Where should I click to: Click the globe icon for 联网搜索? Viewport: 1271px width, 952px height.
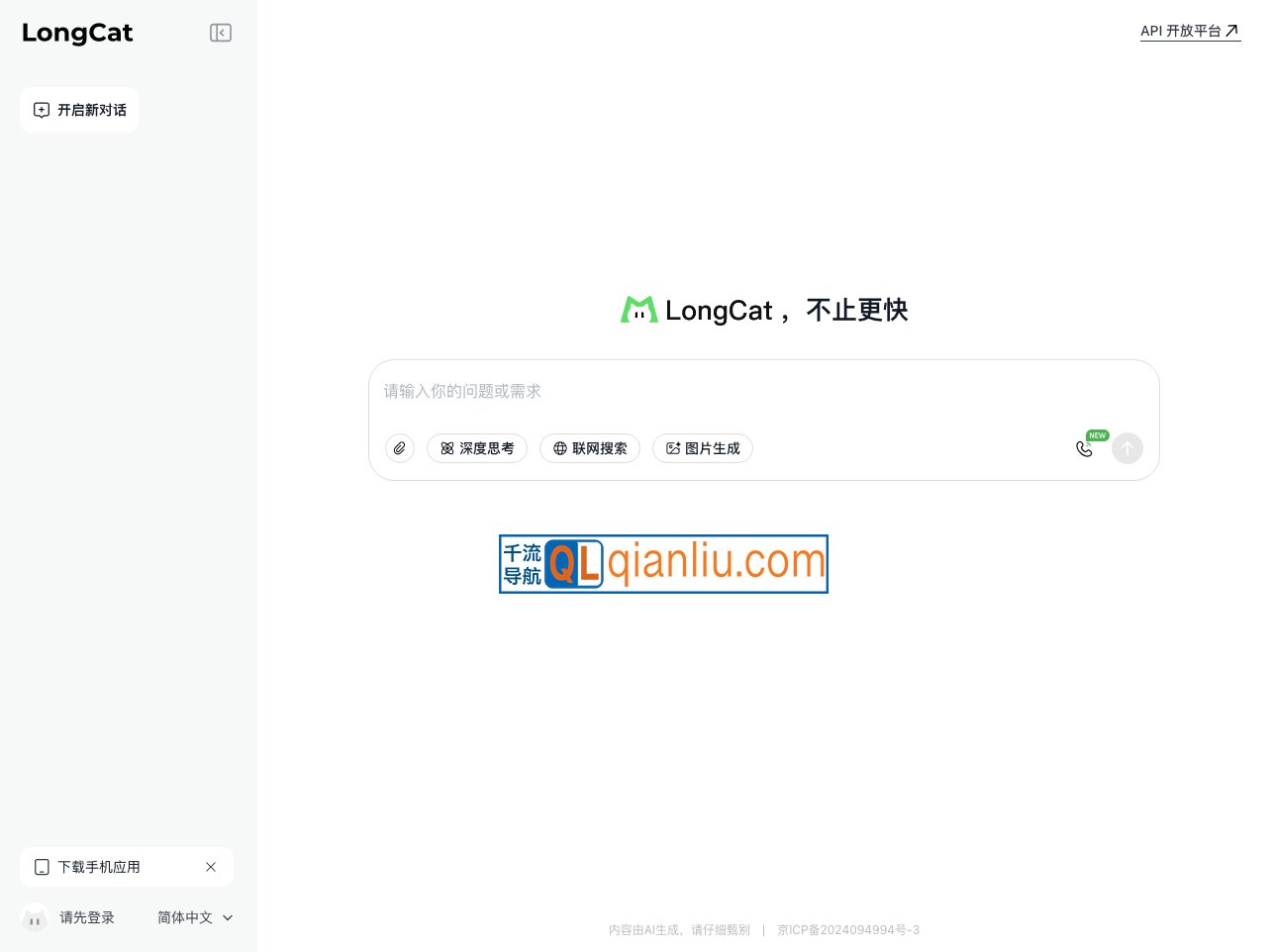pyautogui.click(x=560, y=448)
